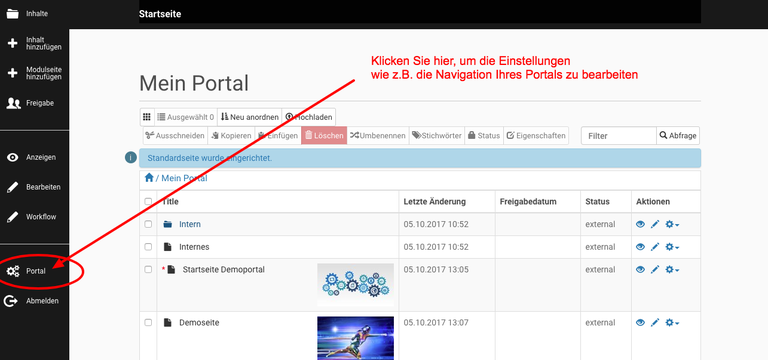Click Status lock button
The image size is (768, 360).
(x=484, y=136)
